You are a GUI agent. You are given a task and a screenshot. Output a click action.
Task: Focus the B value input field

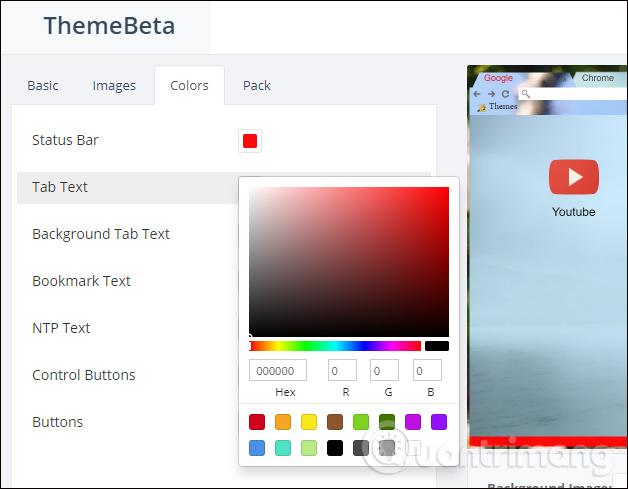(427, 370)
